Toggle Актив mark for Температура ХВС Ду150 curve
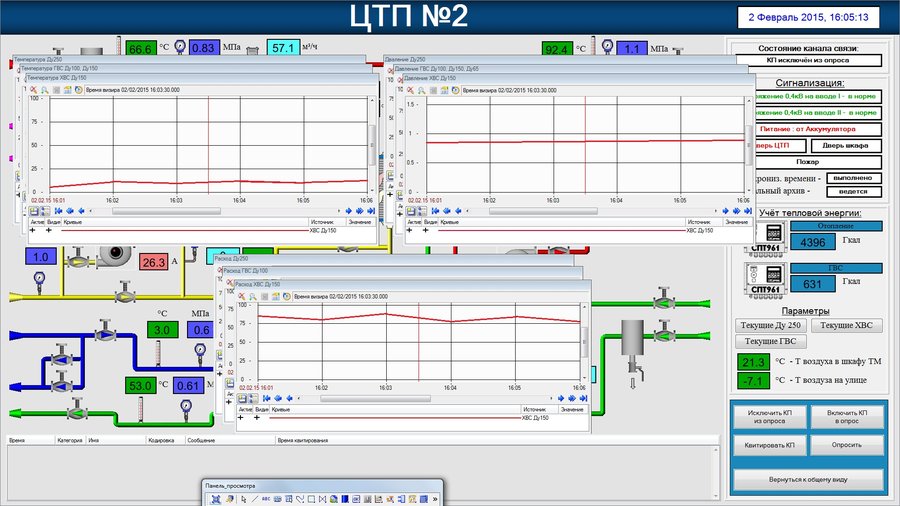Viewport: 900px width, 506px height. pos(34,230)
